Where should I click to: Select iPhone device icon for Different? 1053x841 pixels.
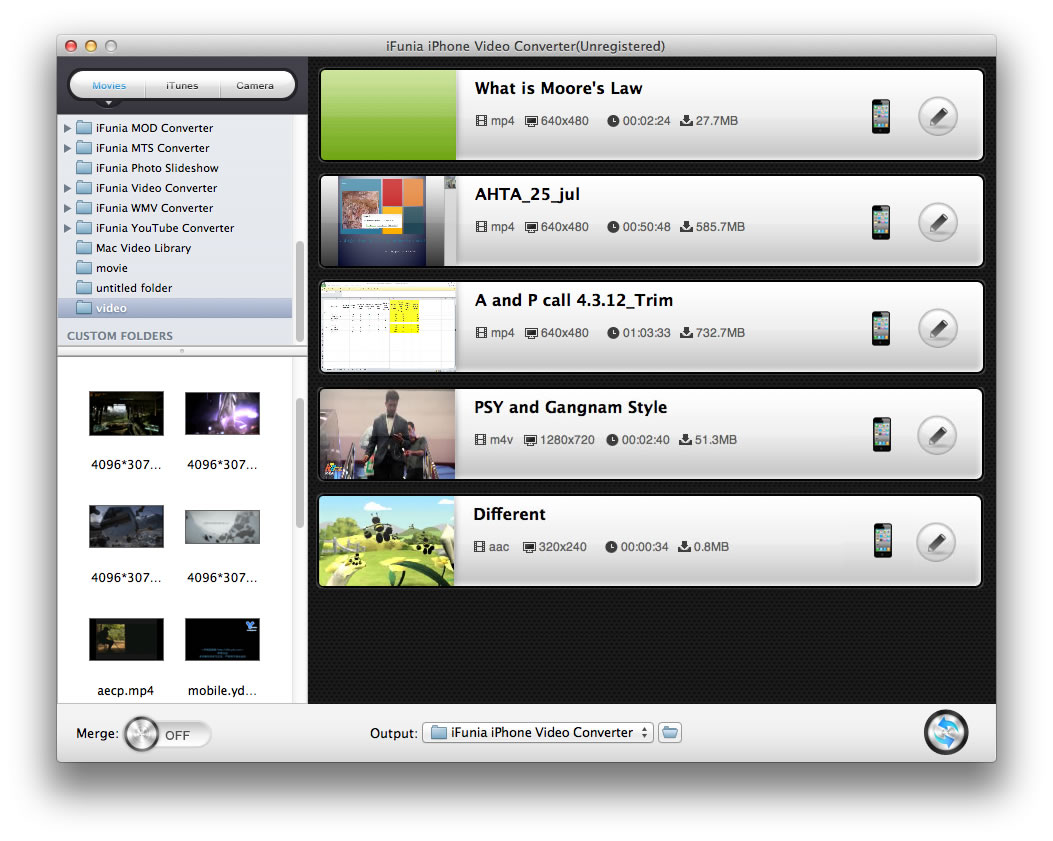point(882,541)
